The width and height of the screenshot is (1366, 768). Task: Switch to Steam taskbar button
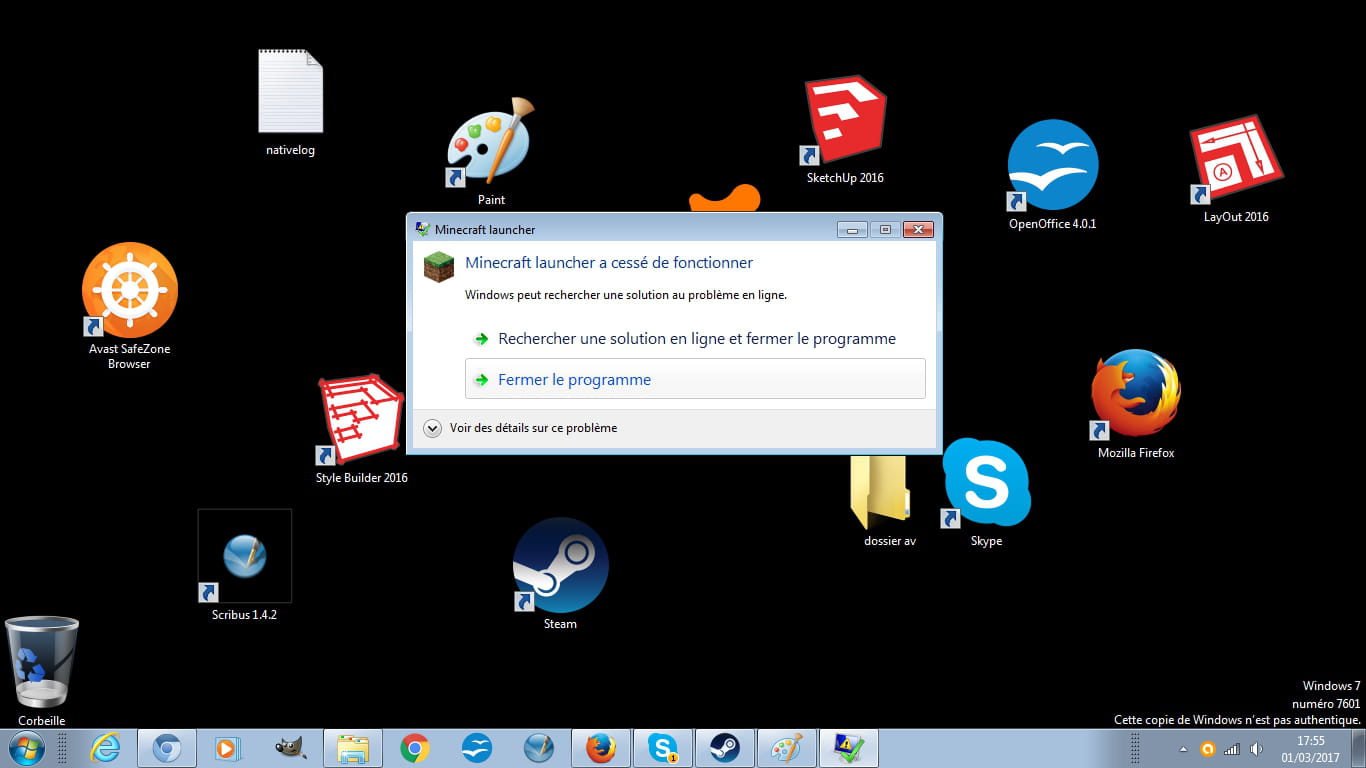(x=724, y=748)
